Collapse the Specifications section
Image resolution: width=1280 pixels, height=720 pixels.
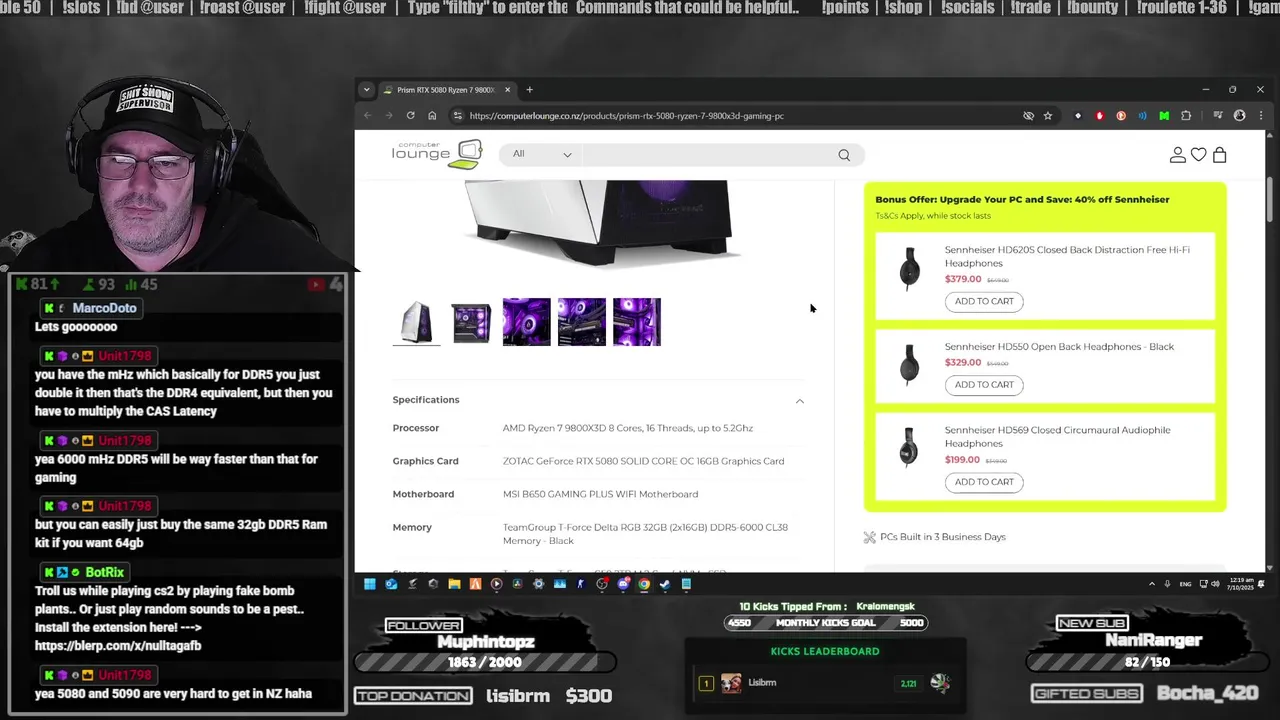[799, 400]
